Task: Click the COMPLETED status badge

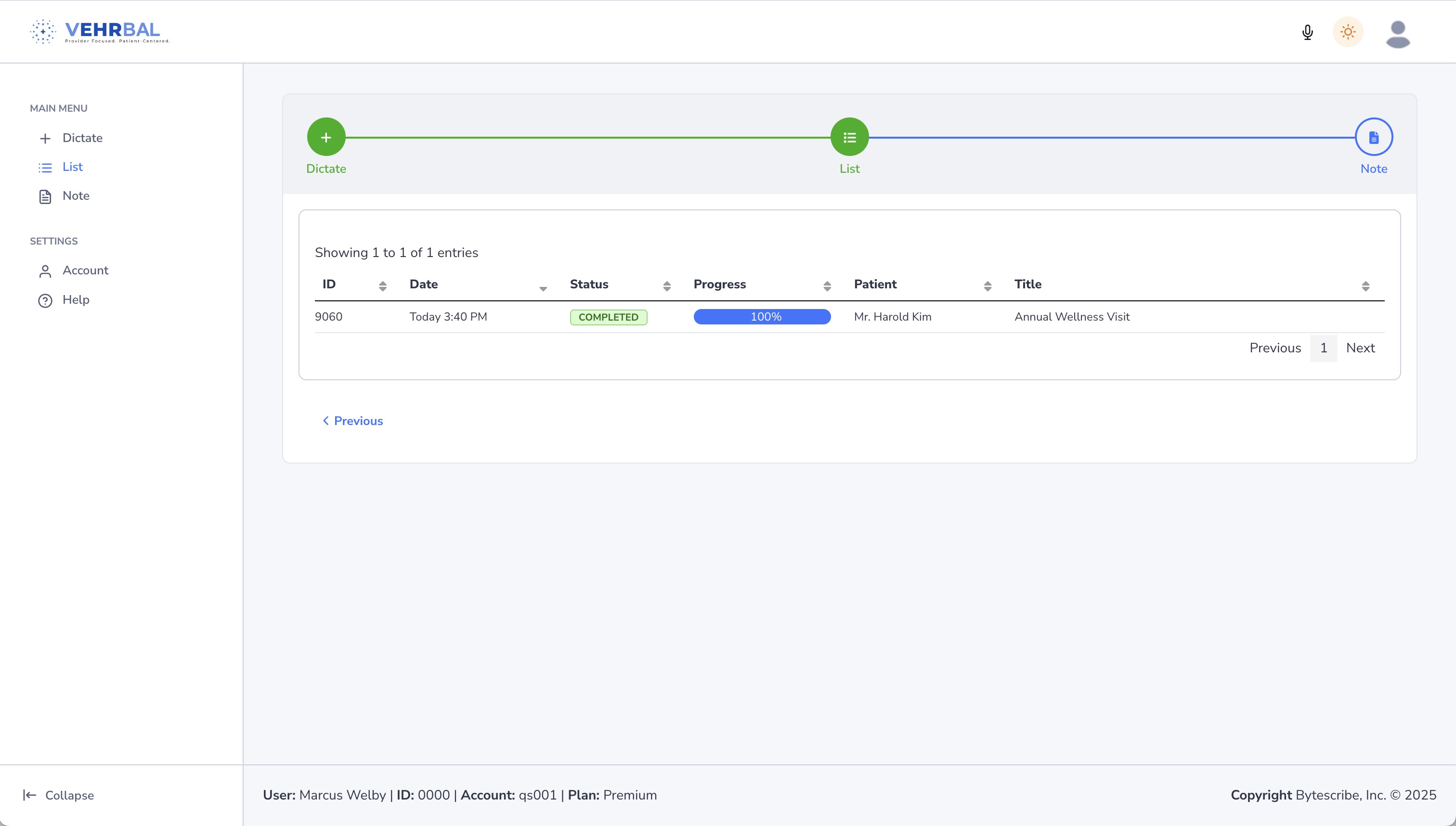Action: [608, 317]
